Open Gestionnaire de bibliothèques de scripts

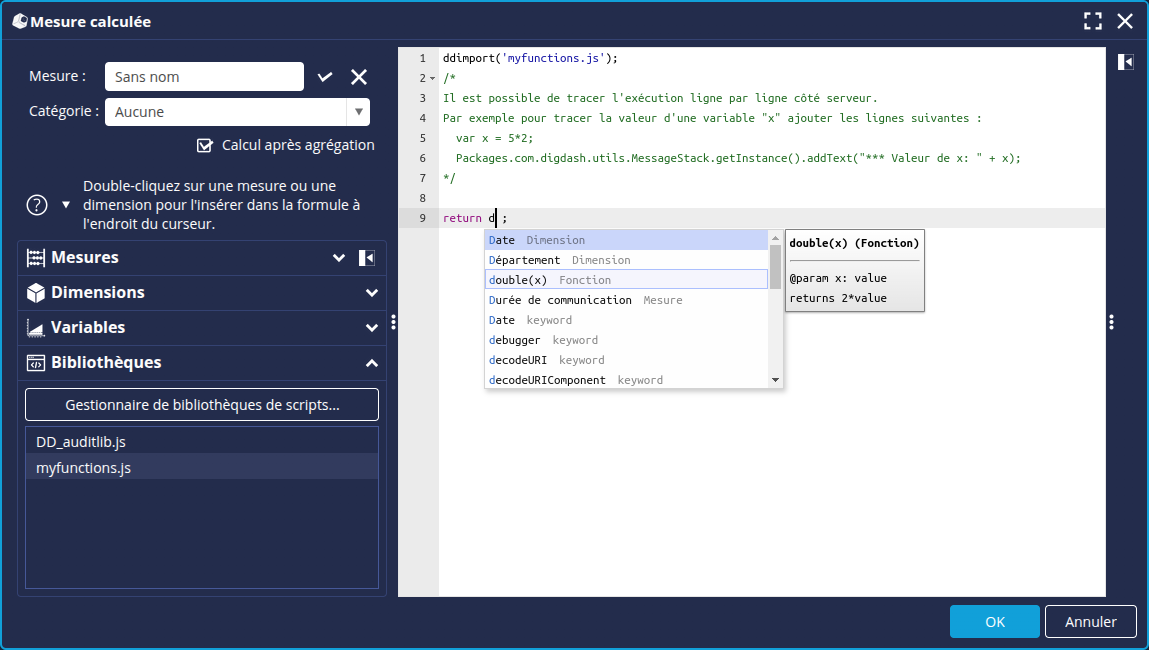point(202,405)
